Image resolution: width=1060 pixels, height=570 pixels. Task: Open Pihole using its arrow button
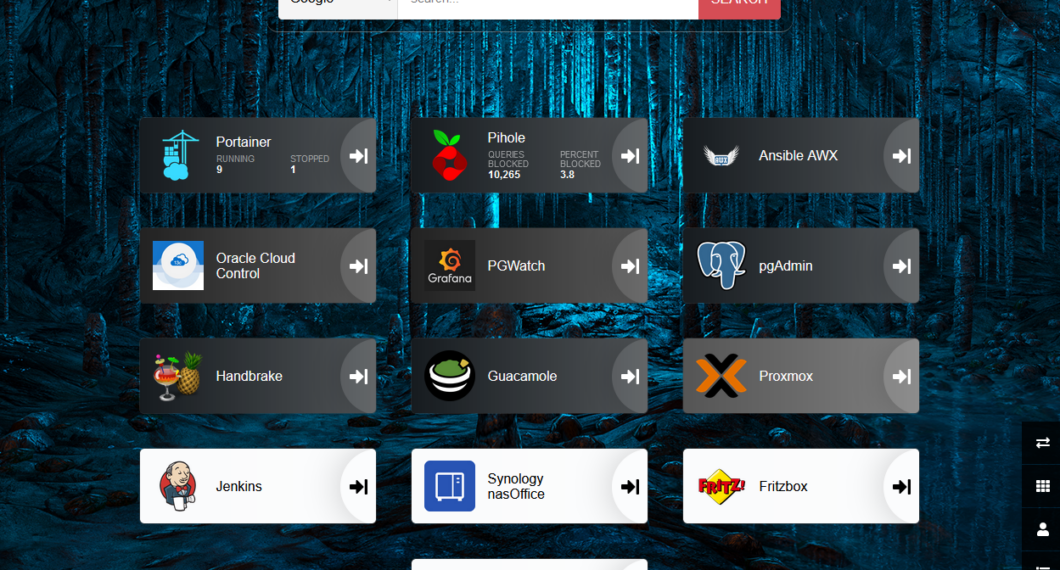630,156
